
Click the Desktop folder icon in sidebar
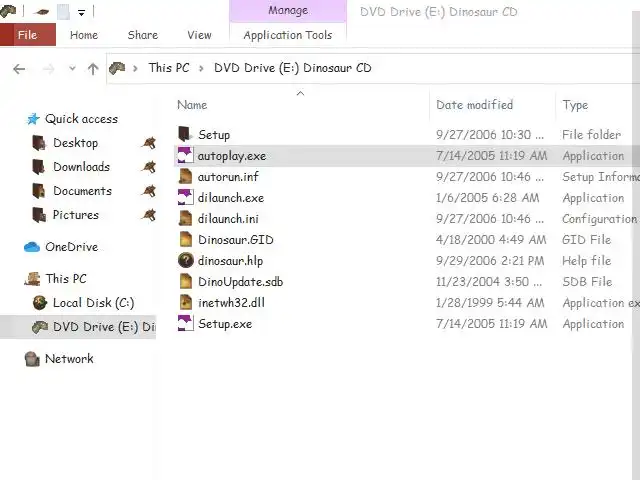[x=39, y=143]
